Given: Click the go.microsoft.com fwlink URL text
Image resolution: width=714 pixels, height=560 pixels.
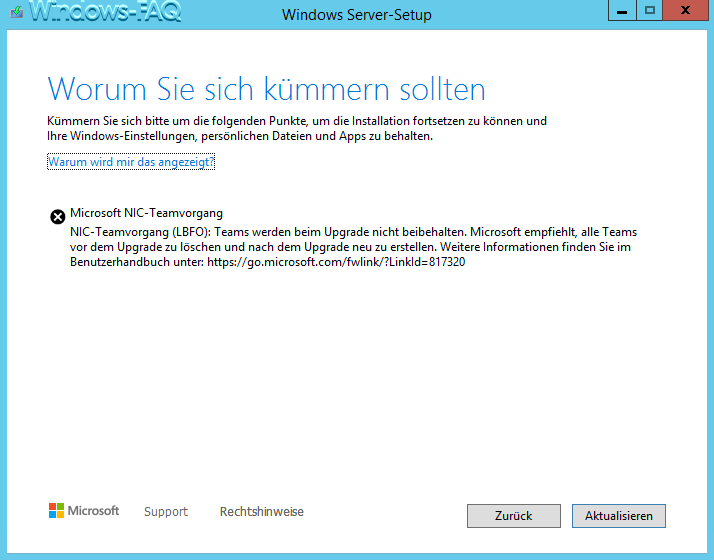Looking at the screenshot, I should click(x=336, y=262).
